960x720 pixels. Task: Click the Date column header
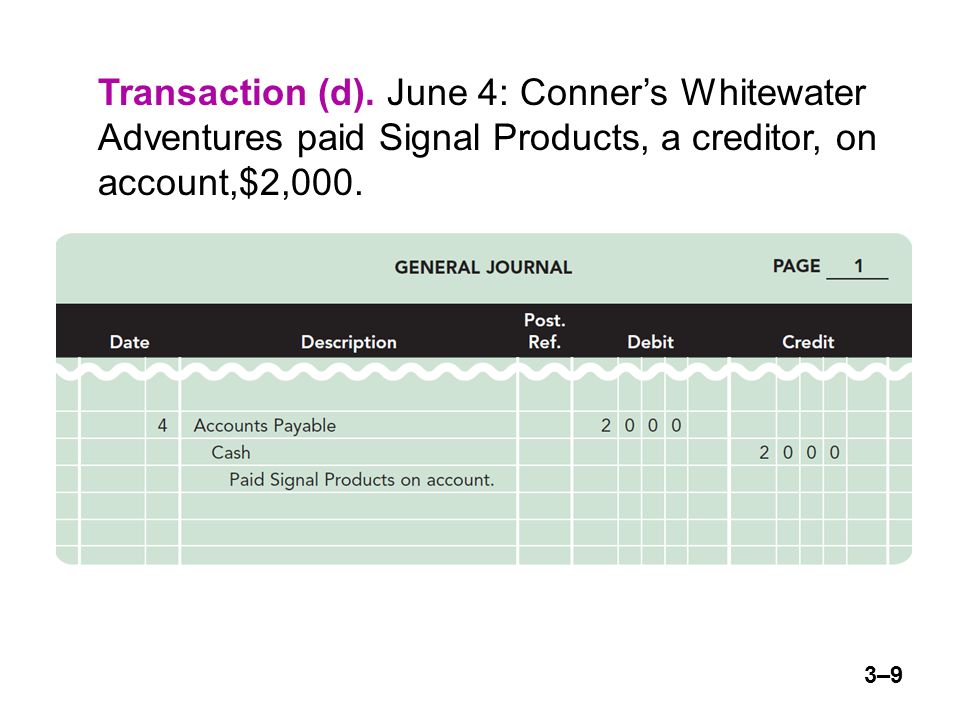(129, 342)
